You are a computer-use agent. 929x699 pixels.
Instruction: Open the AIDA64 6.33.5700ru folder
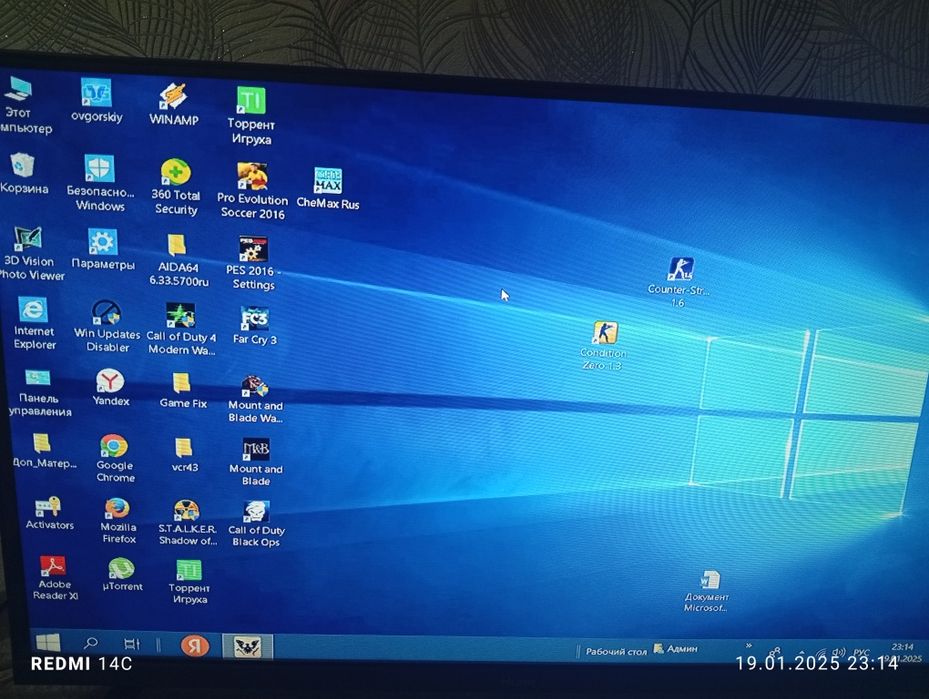coord(178,259)
